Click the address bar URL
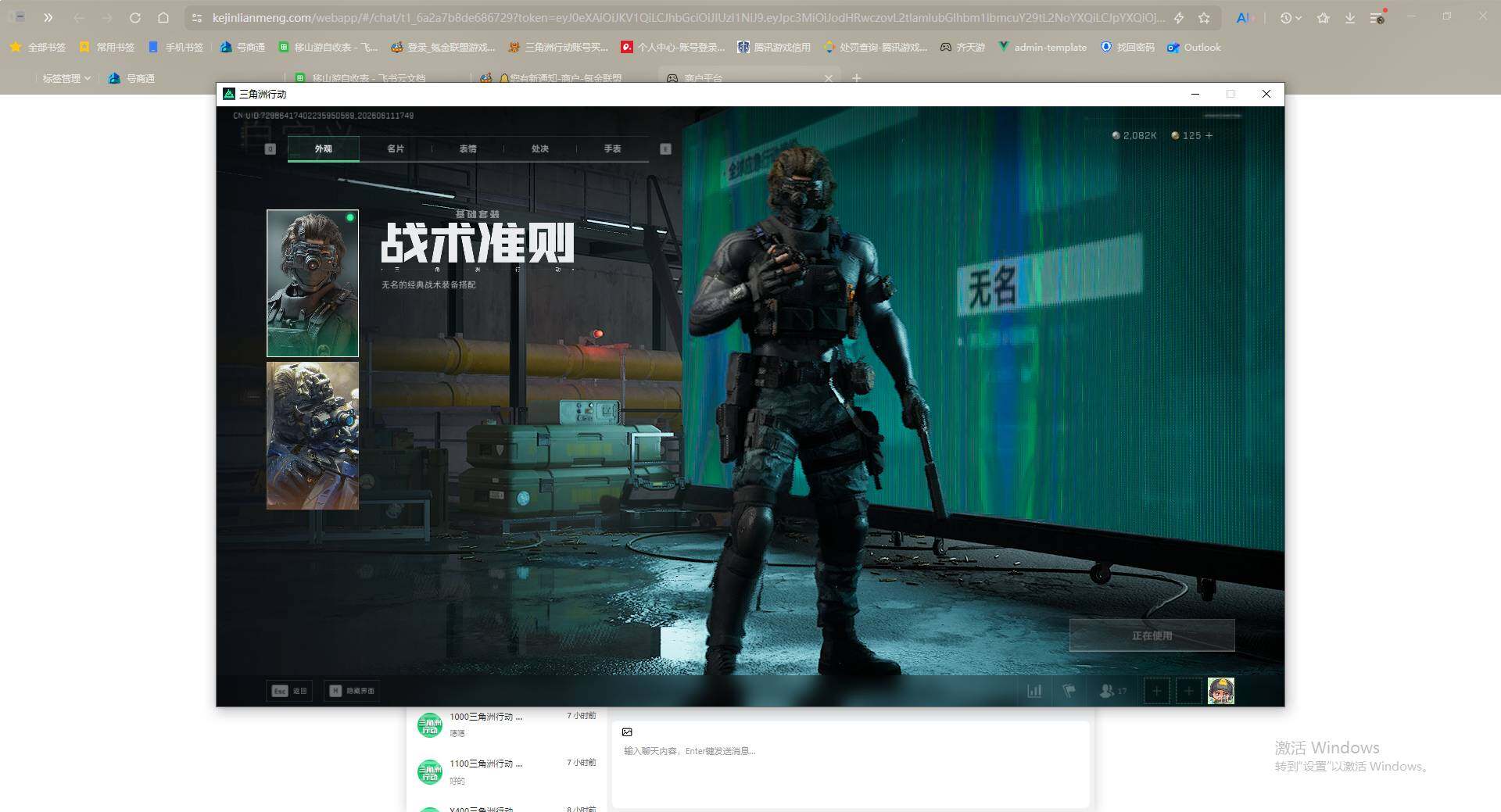 tap(688, 17)
